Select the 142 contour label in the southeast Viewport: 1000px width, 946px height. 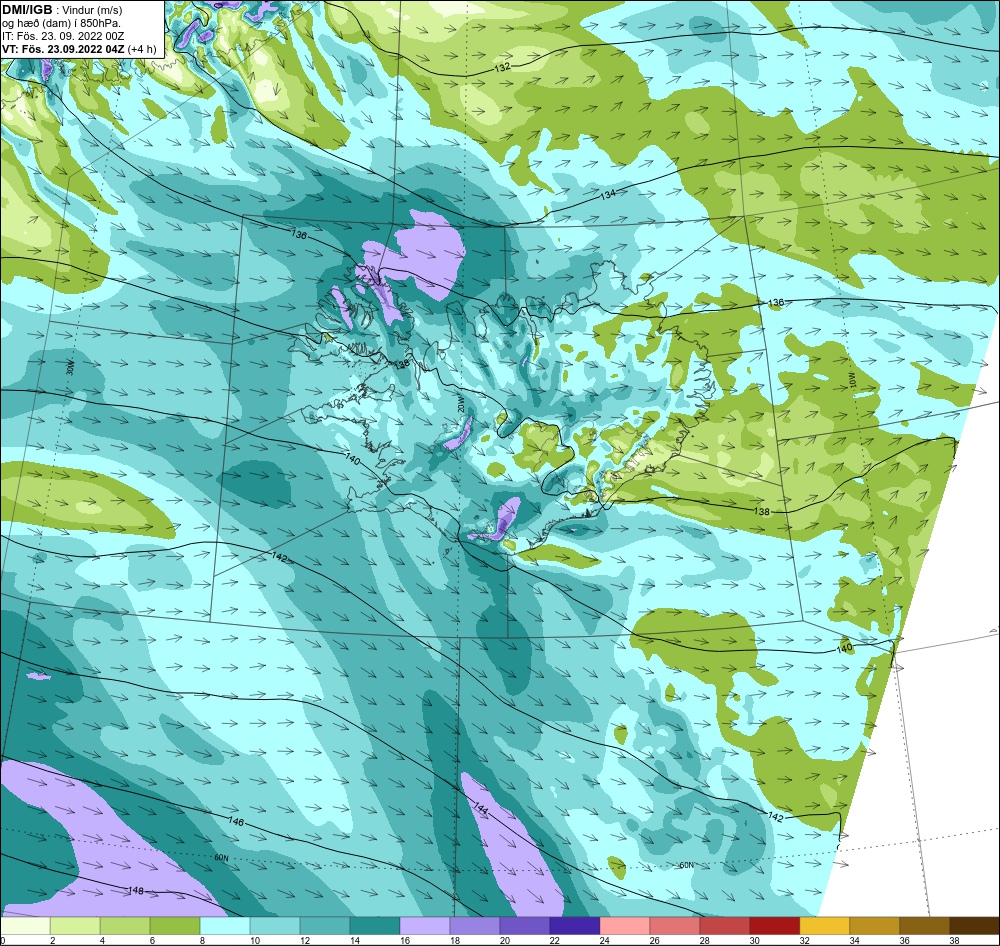tap(776, 817)
